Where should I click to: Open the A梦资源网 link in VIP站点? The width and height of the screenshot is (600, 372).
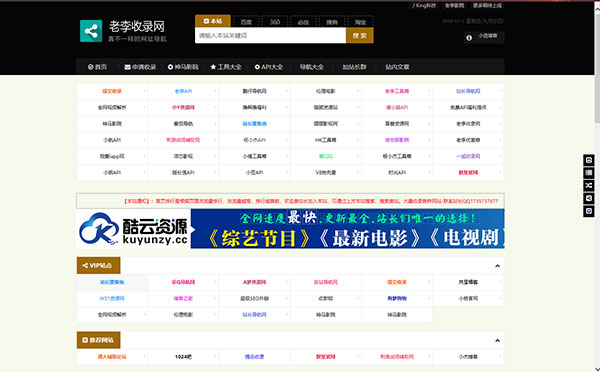[x=254, y=282]
